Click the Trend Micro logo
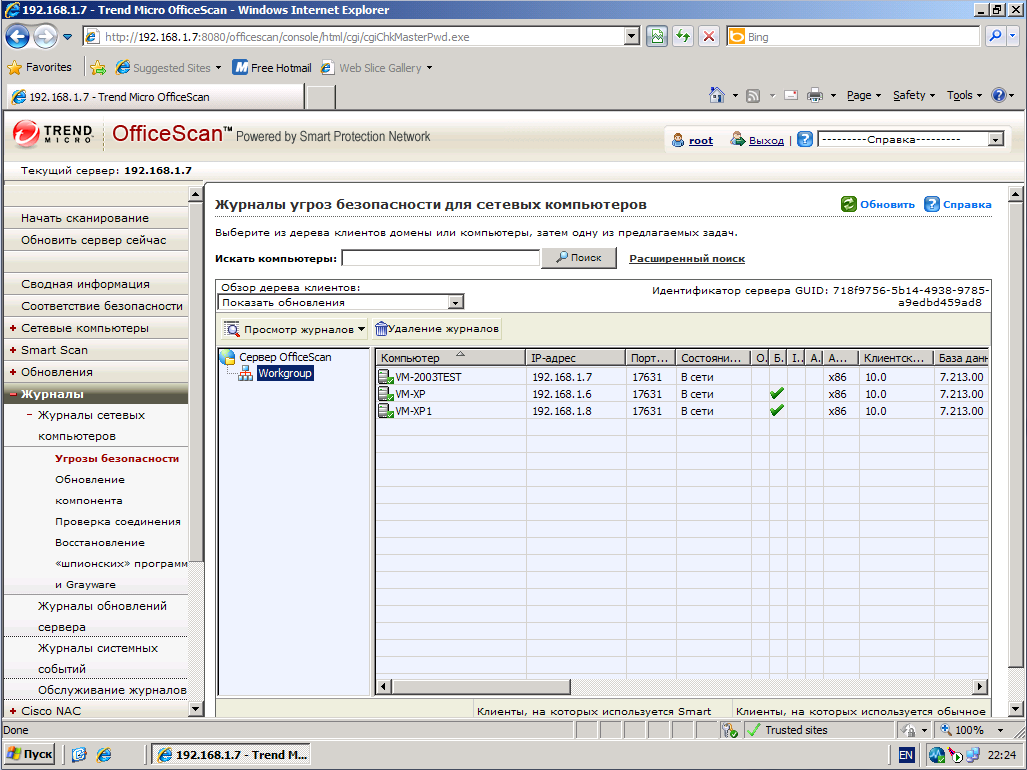1027x770 pixels. 53,134
